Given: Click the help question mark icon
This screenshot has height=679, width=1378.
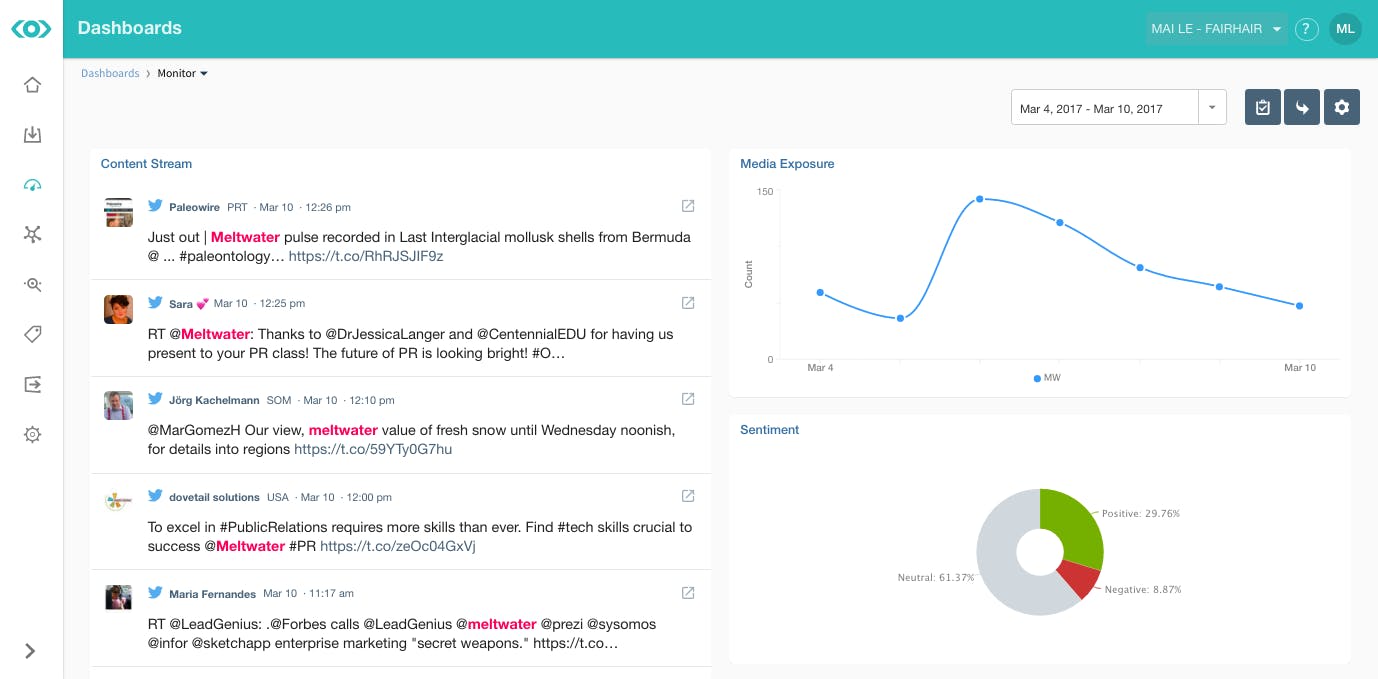Looking at the screenshot, I should tap(1306, 29).
